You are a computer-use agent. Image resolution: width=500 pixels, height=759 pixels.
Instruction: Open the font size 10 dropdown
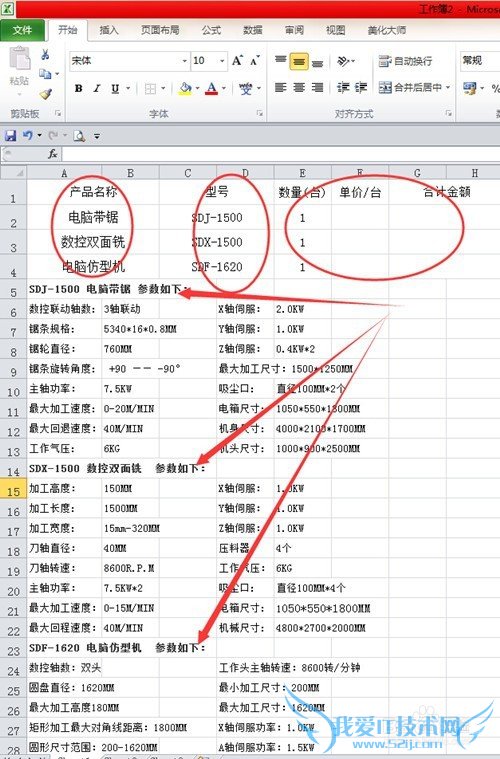click(x=222, y=61)
